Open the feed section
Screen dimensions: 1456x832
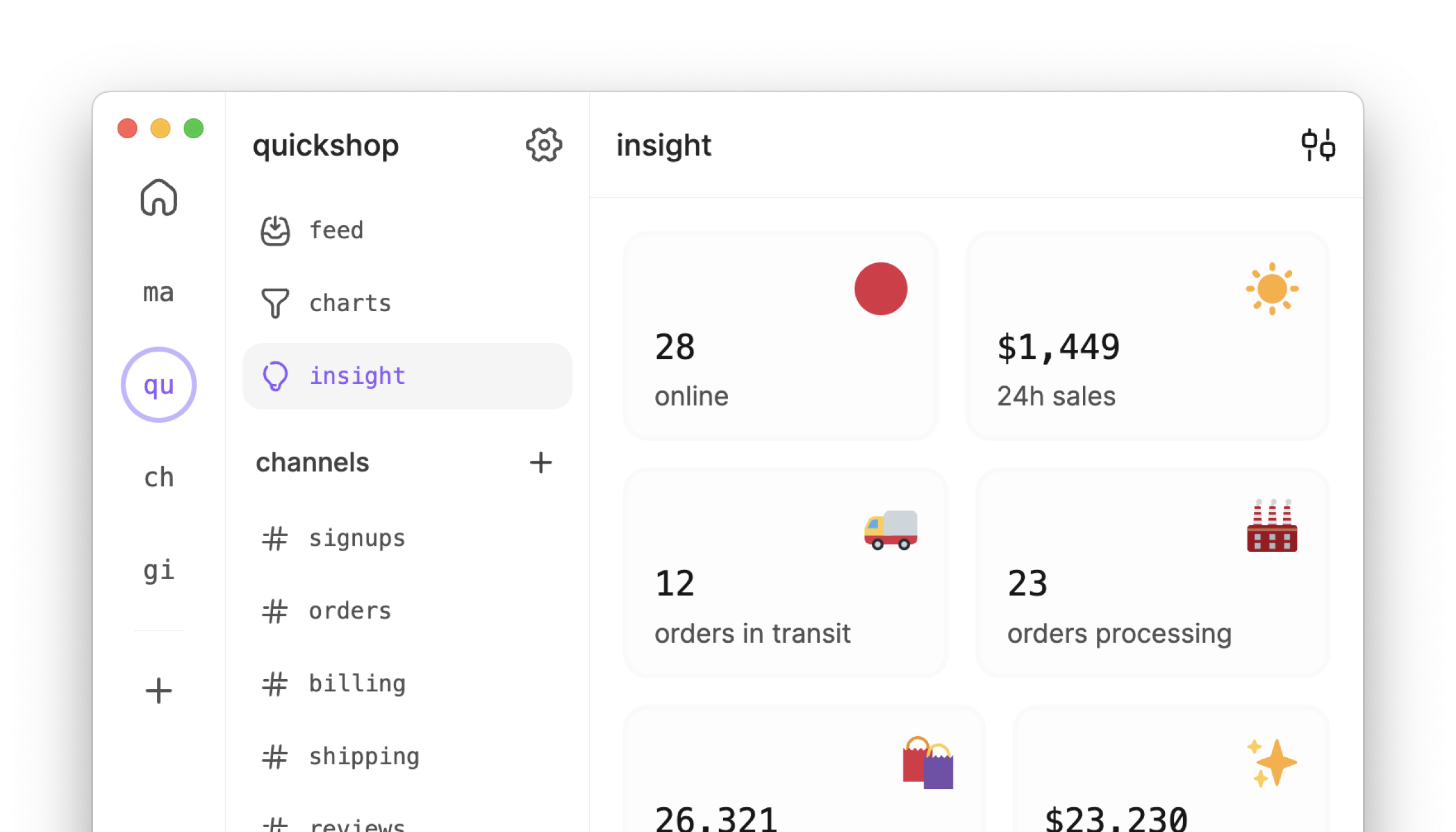335,230
